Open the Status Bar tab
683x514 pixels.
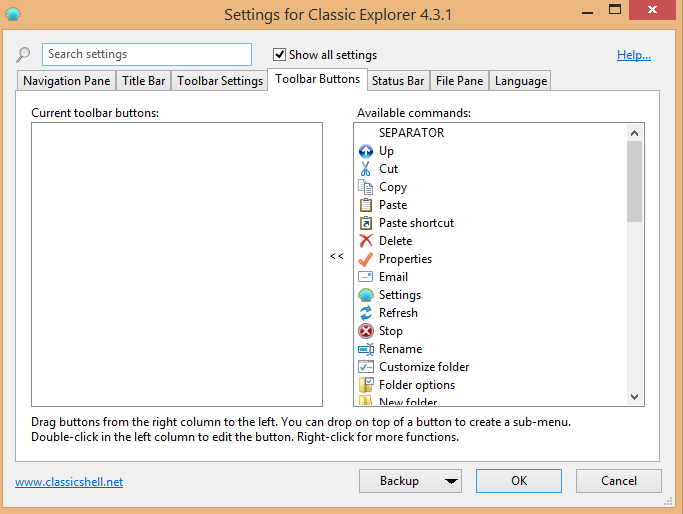tap(398, 81)
